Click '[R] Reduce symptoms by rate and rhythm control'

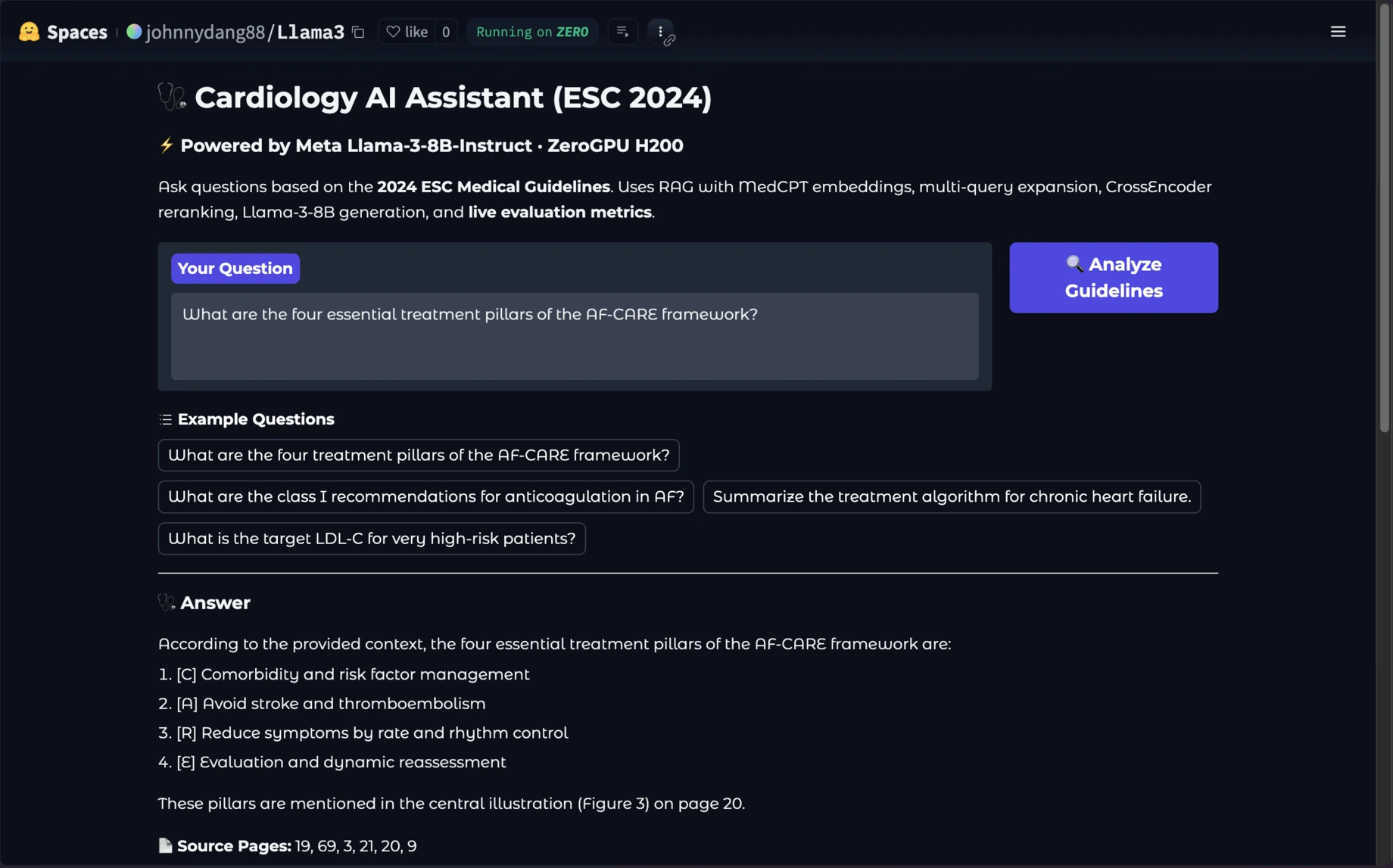pos(363,733)
